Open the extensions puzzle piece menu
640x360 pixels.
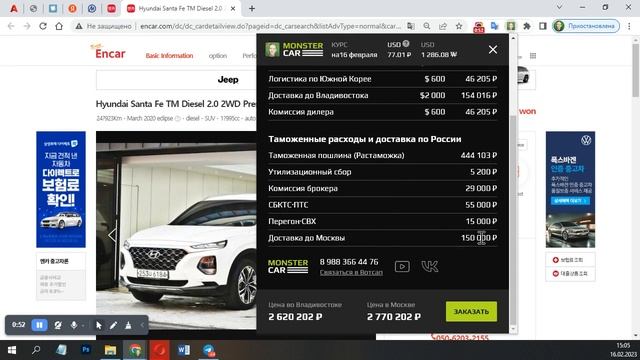coord(527,26)
